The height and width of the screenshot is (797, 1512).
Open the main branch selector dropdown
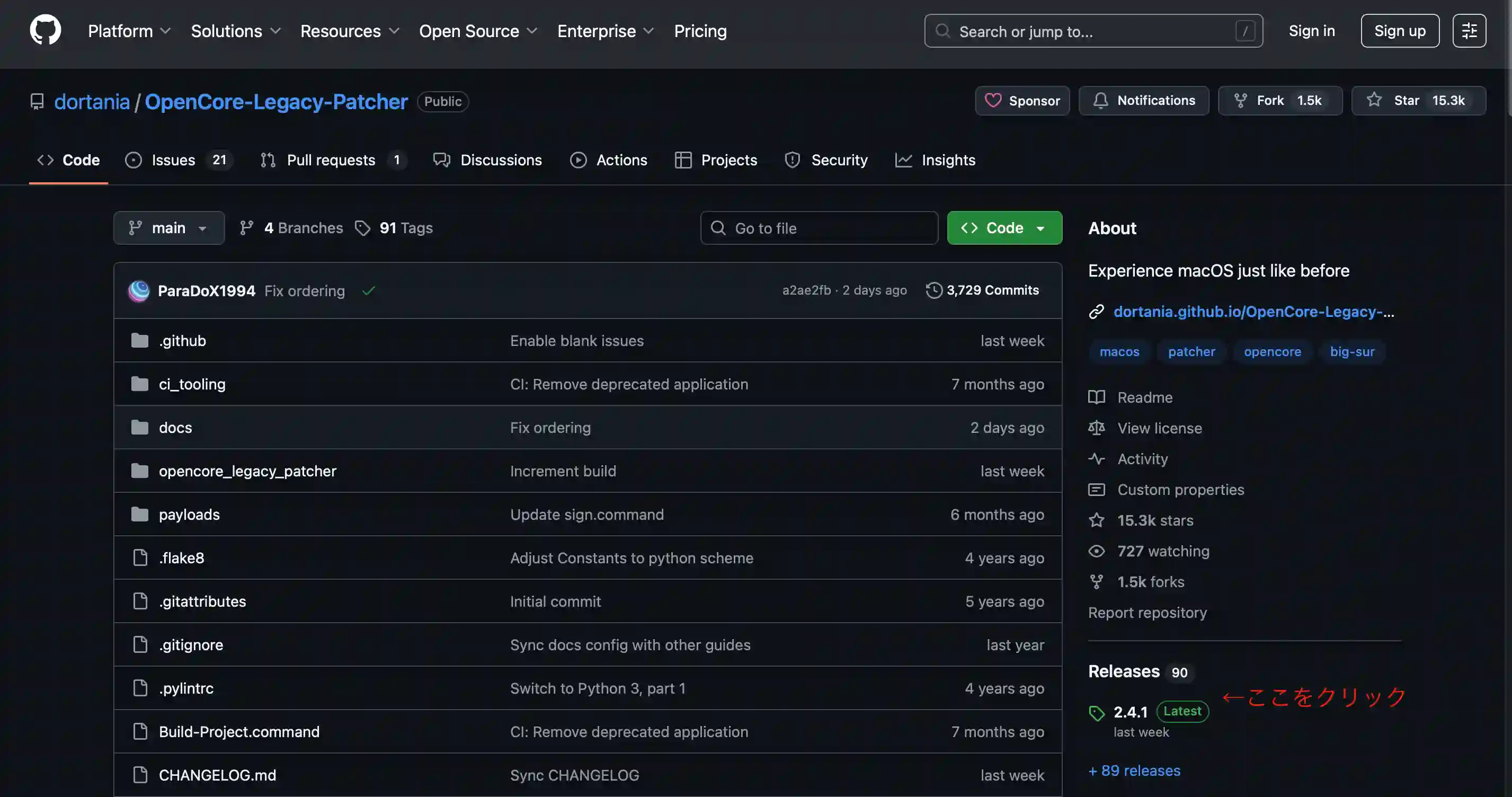tap(169, 228)
